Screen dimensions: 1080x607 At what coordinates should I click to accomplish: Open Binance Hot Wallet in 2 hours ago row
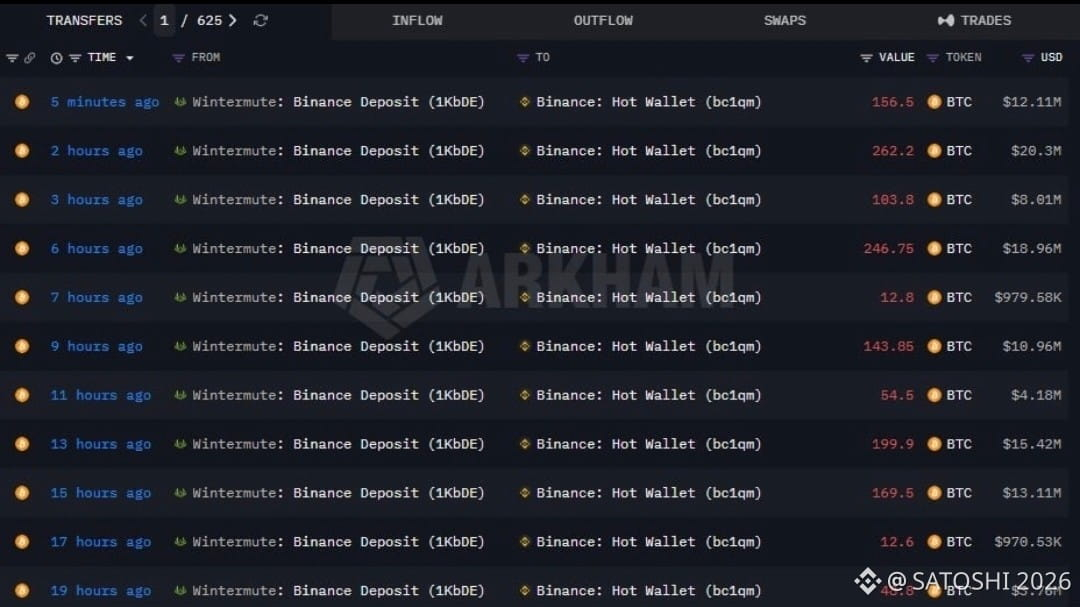(649, 151)
